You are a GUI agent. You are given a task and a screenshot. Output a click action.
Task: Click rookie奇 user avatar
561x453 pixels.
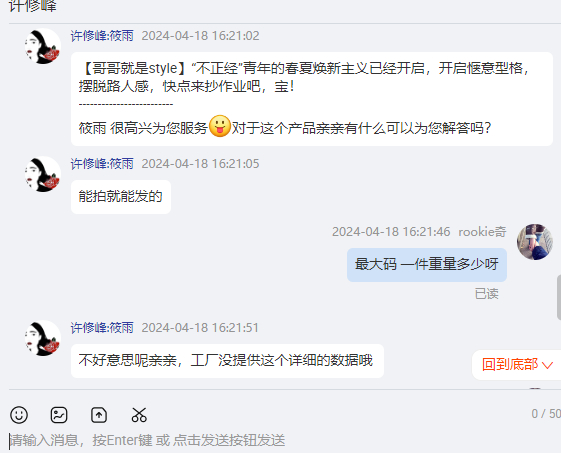coord(535,242)
